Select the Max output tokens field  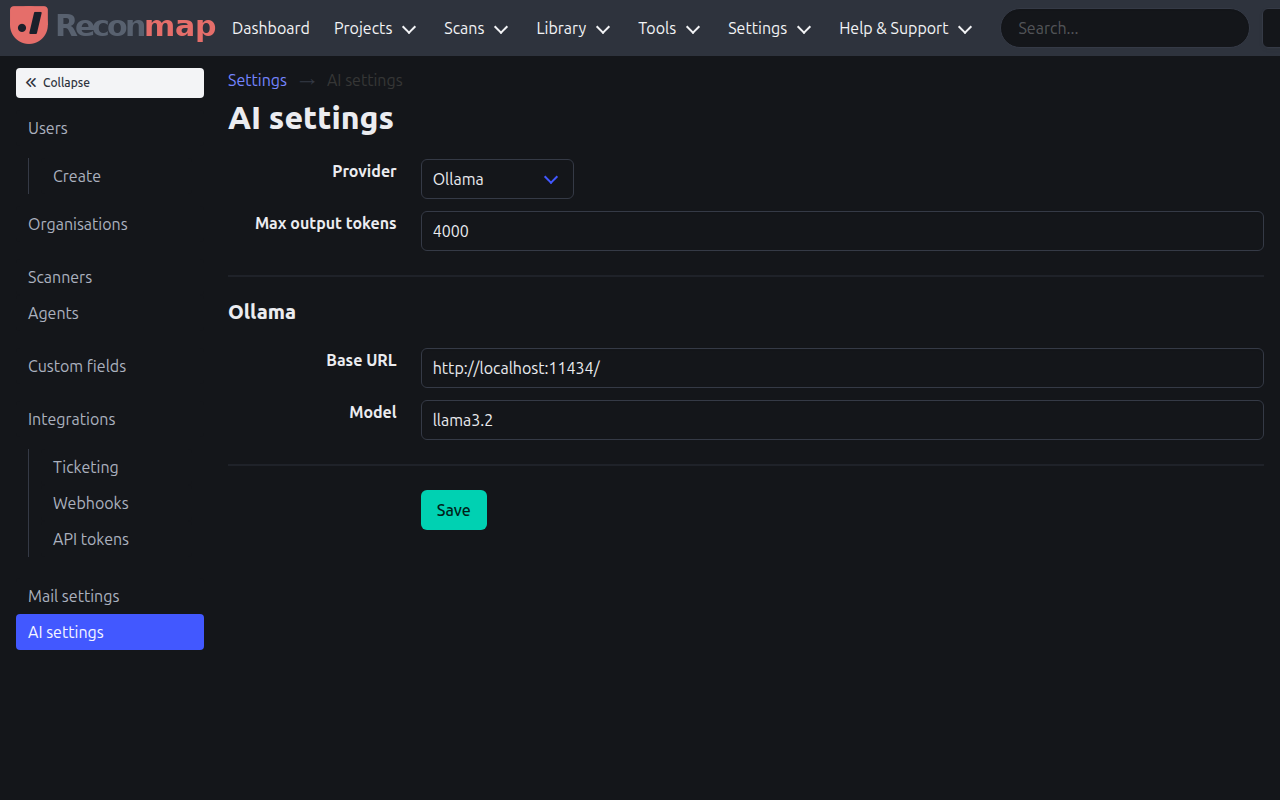[x=842, y=231]
